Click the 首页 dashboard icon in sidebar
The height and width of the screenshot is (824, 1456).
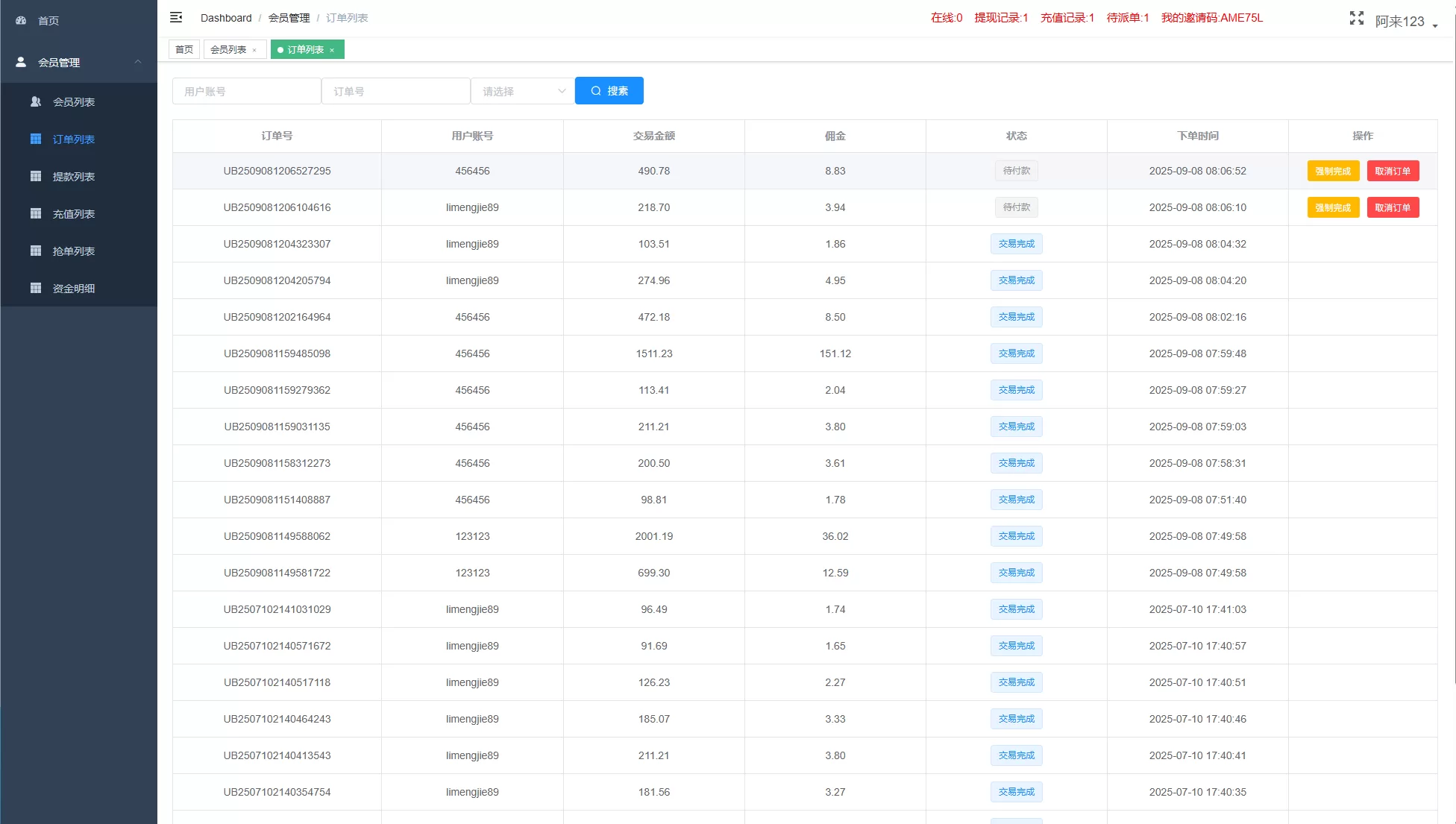21,21
